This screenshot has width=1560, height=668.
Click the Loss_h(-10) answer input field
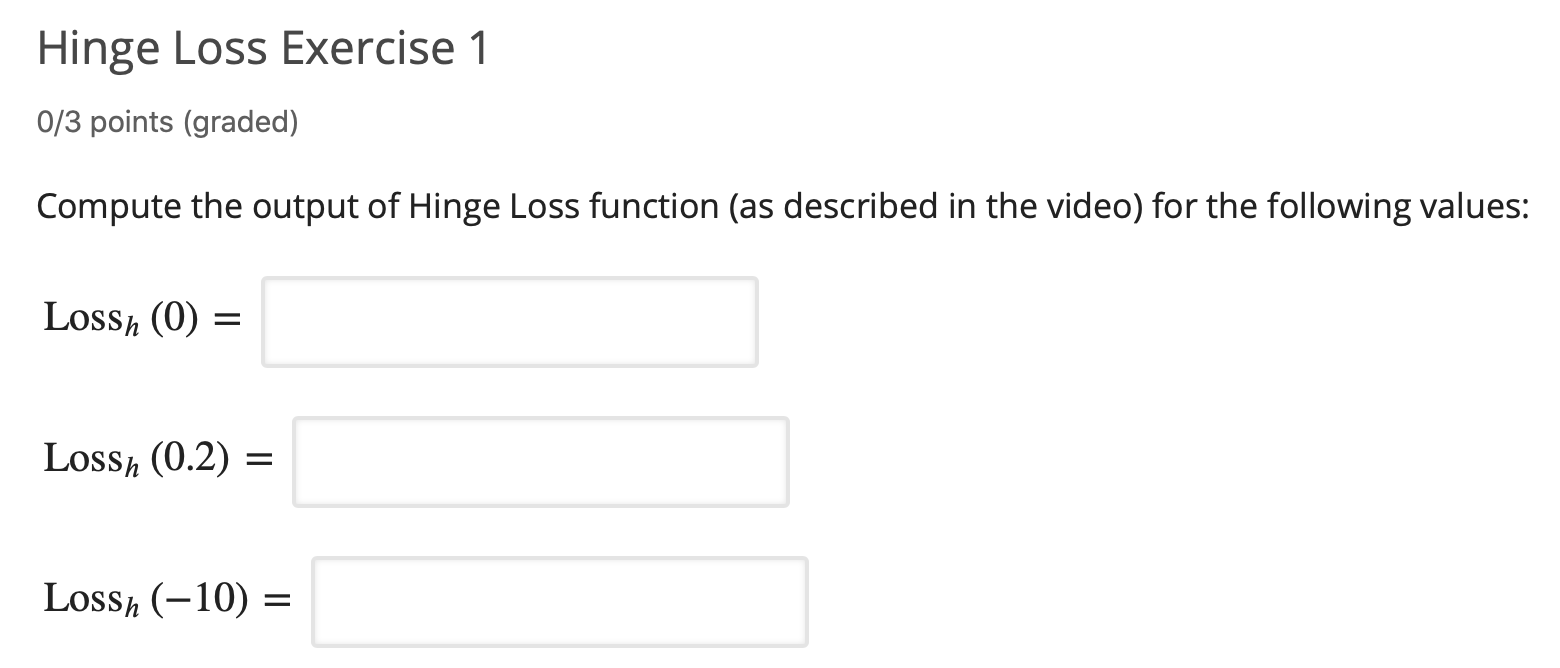point(560,601)
